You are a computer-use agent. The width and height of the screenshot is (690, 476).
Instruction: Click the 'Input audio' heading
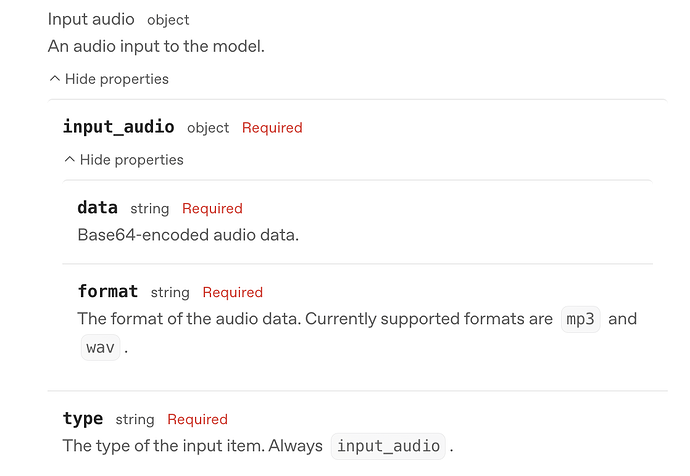[x=91, y=19]
